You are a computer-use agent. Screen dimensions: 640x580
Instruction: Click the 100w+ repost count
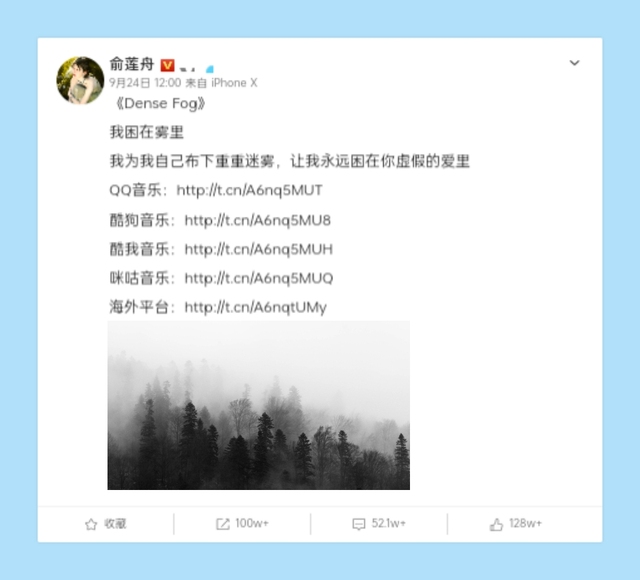[x=252, y=523]
